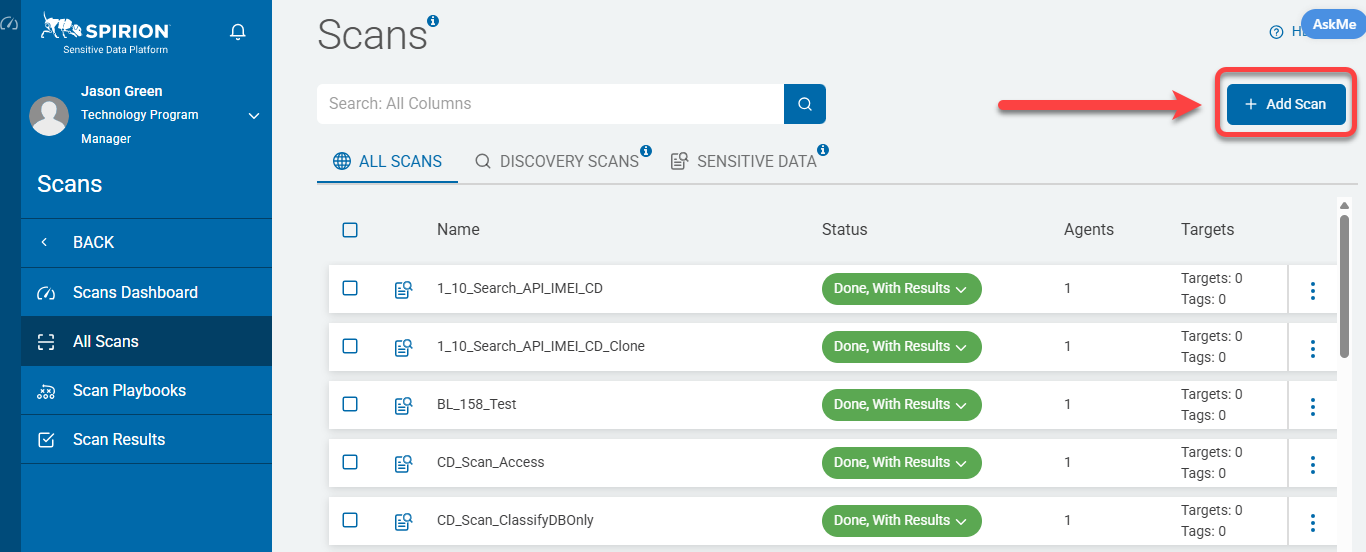Viewport: 1366px width, 552px height.
Task: Check the box for 1_10_Search_API_IMEI_CD_Clone
Action: pyautogui.click(x=350, y=346)
